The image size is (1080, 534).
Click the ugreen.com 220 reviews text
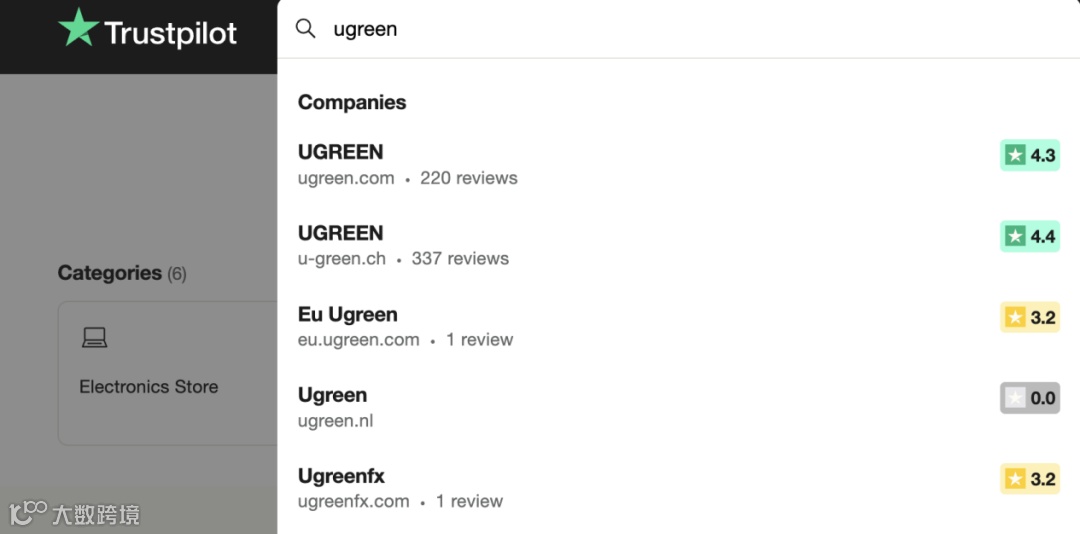click(408, 178)
